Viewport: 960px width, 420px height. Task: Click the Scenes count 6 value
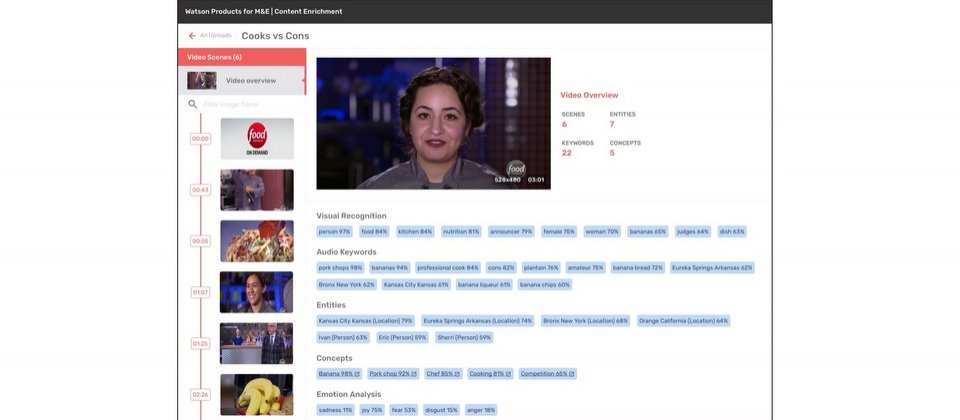(564, 124)
